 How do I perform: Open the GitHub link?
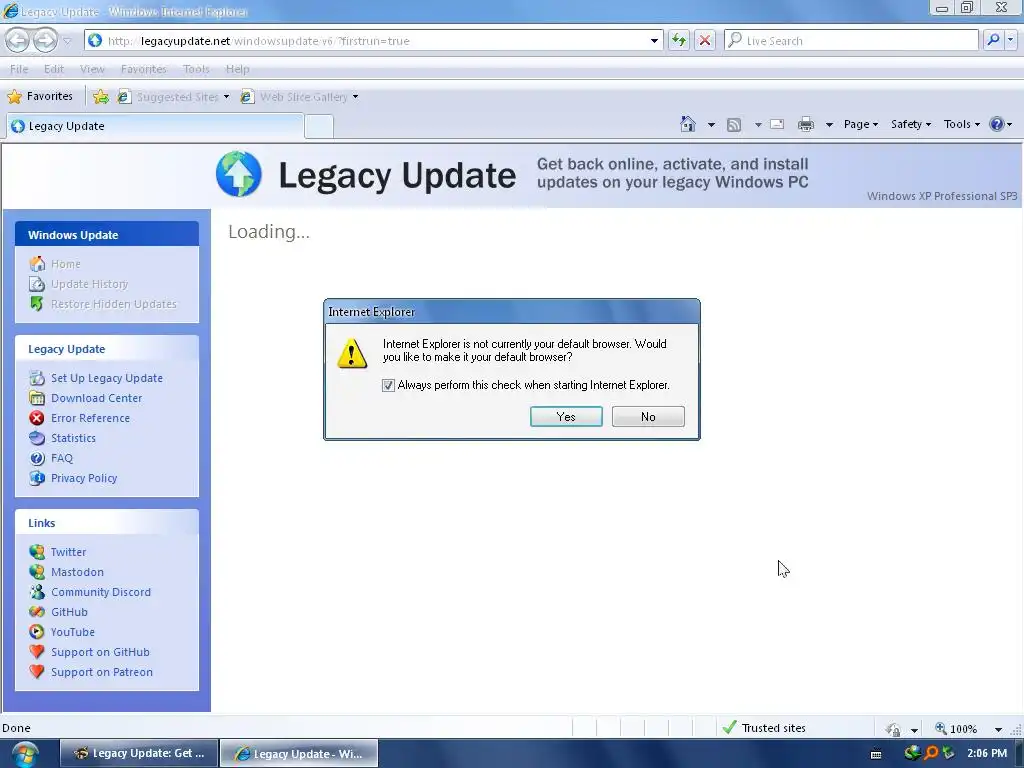(x=69, y=612)
